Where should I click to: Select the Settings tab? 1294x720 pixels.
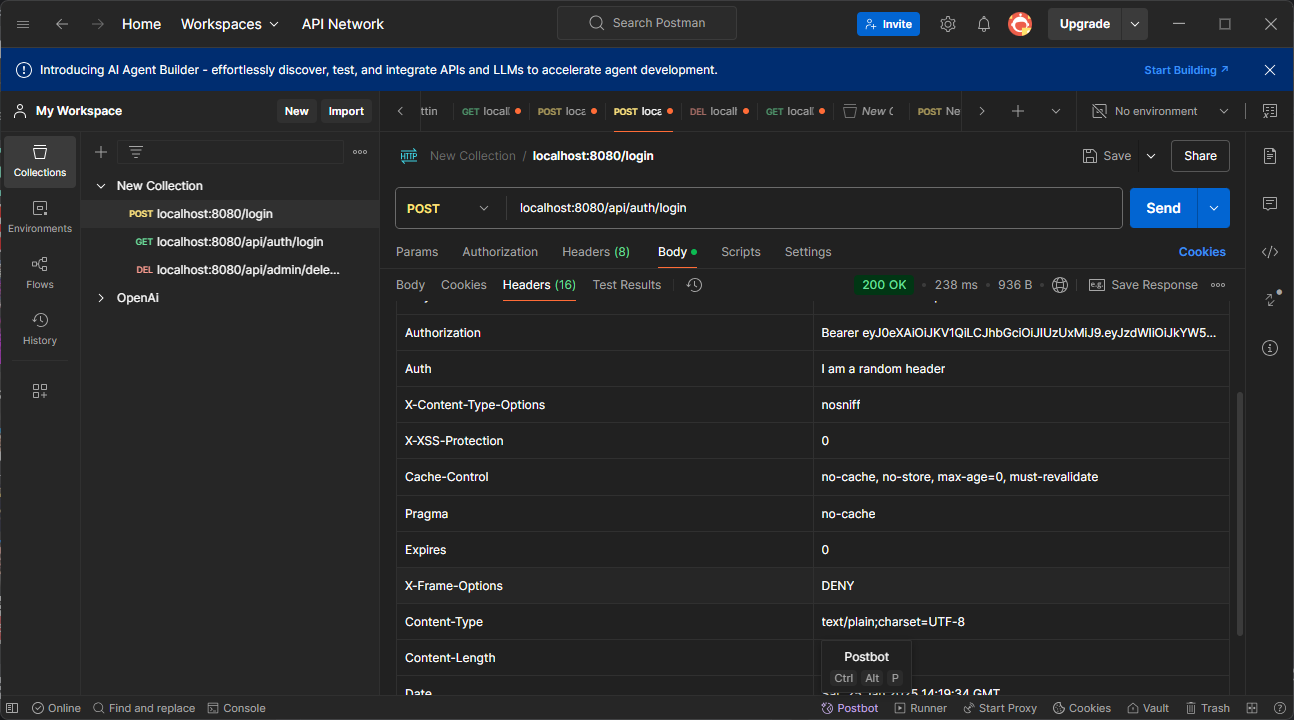click(x=808, y=252)
